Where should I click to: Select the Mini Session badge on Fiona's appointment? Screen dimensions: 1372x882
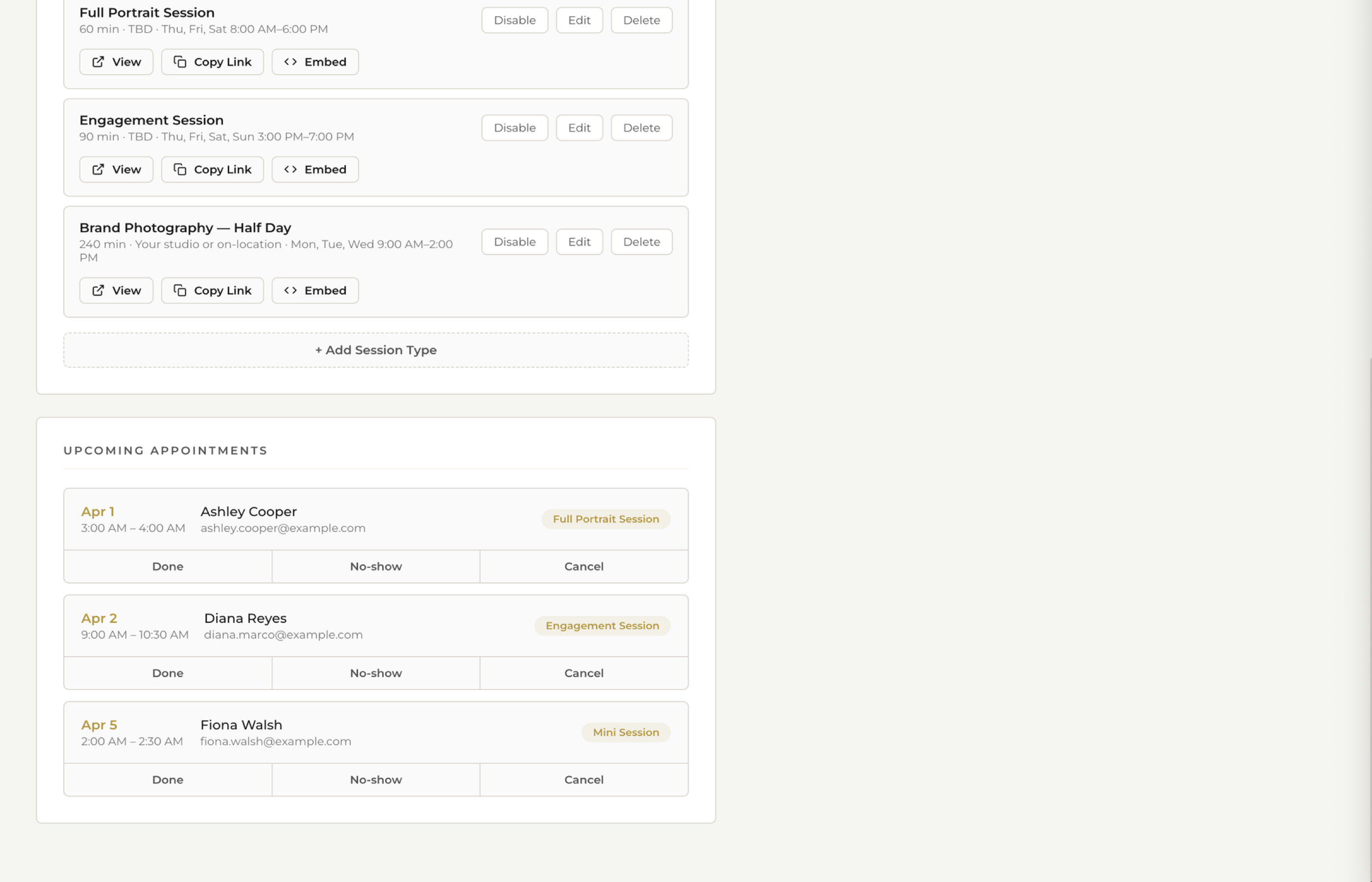[625, 732]
